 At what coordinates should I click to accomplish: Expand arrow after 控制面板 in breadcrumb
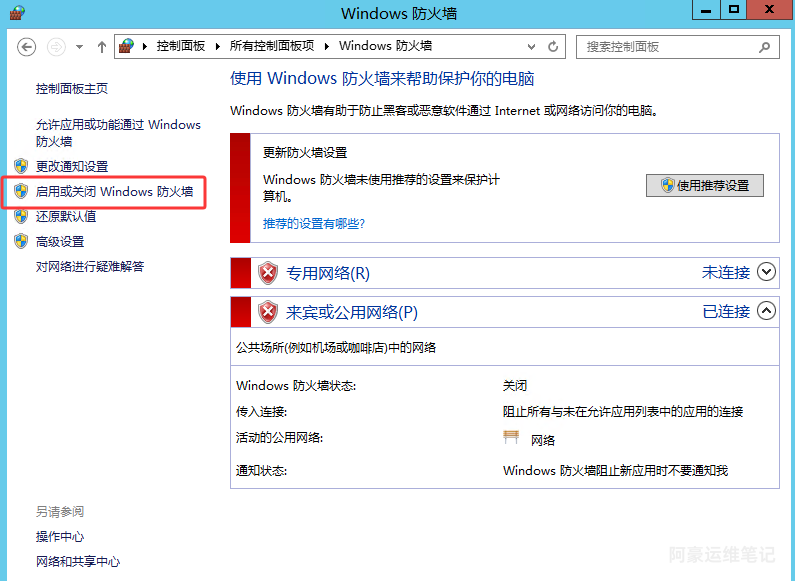(218, 47)
